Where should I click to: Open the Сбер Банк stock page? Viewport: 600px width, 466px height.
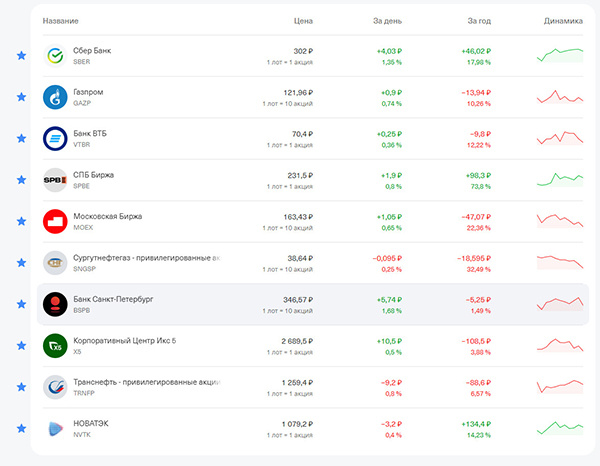92,51
